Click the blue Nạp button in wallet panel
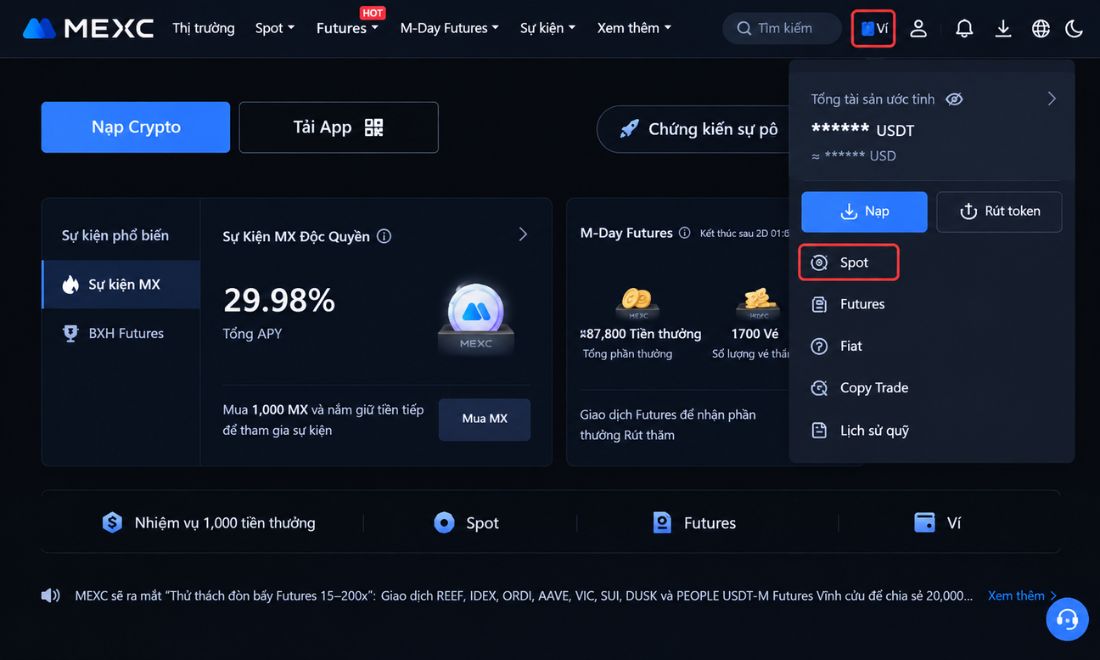This screenshot has width=1100, height=660. point(864,211)
